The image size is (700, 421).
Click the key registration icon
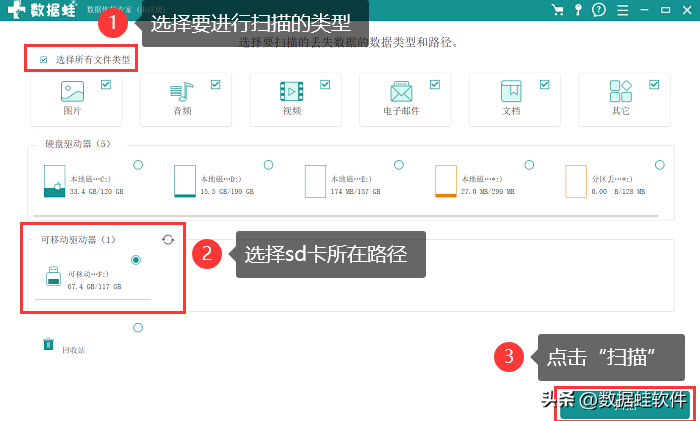pos(578,9)
